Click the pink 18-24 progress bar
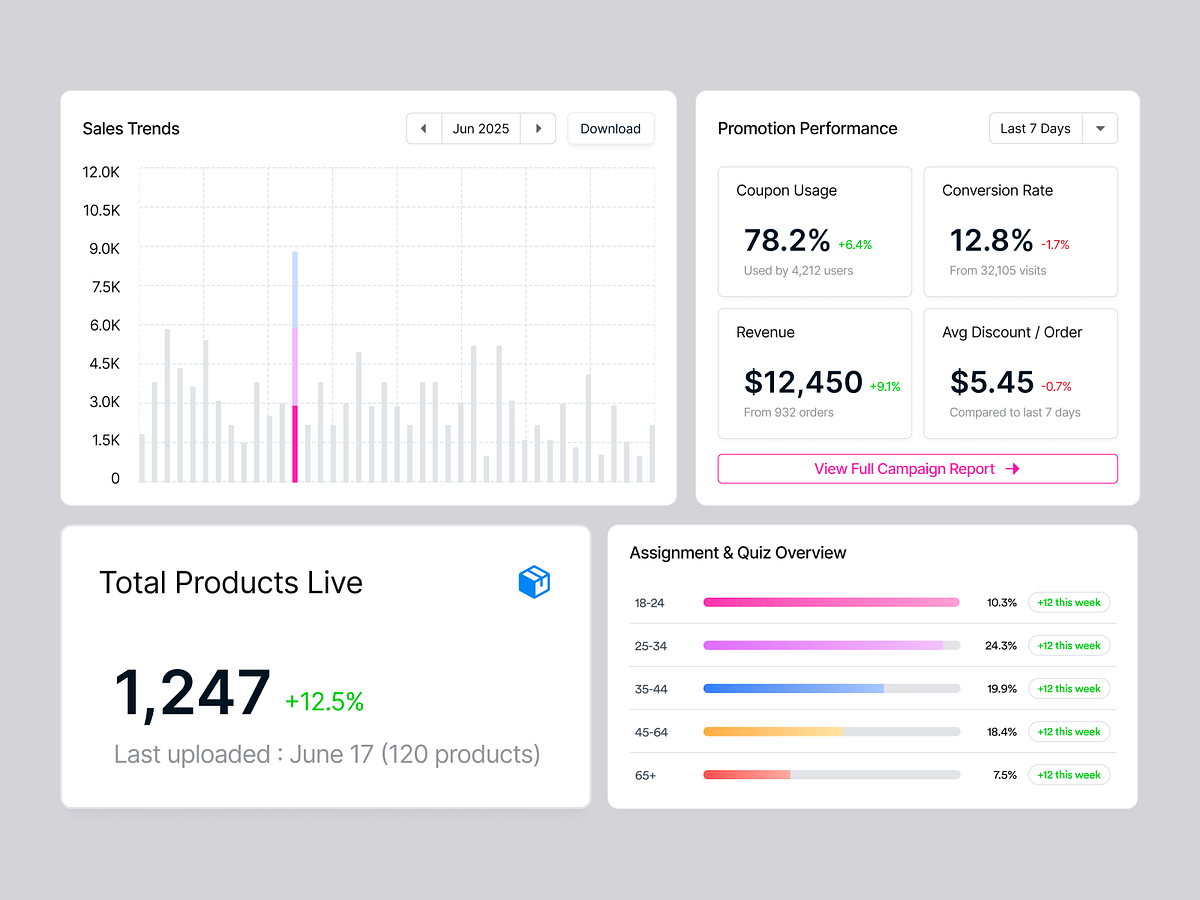The width and height of the screenshot is (1200, 900). [x=831, y=603]
